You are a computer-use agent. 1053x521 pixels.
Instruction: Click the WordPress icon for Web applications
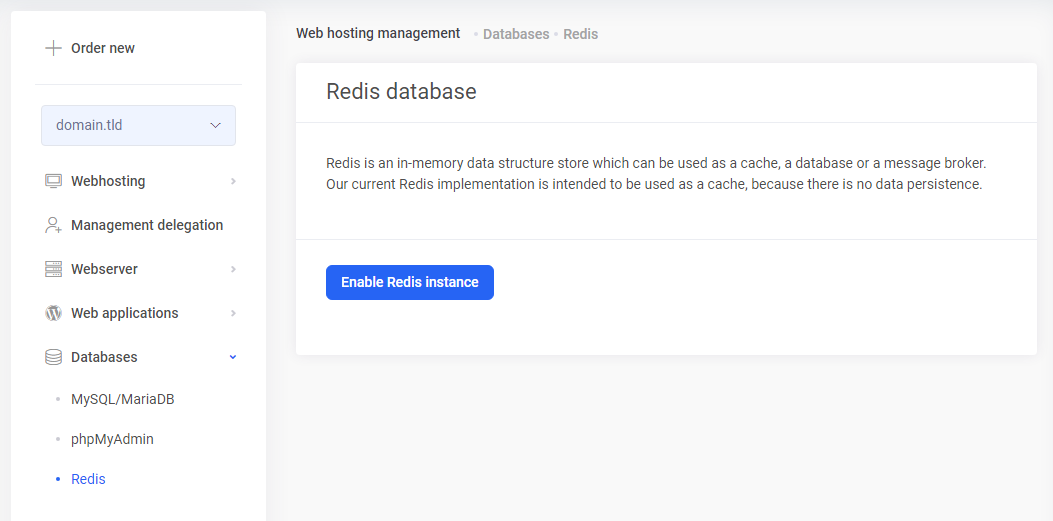point(54,313)
